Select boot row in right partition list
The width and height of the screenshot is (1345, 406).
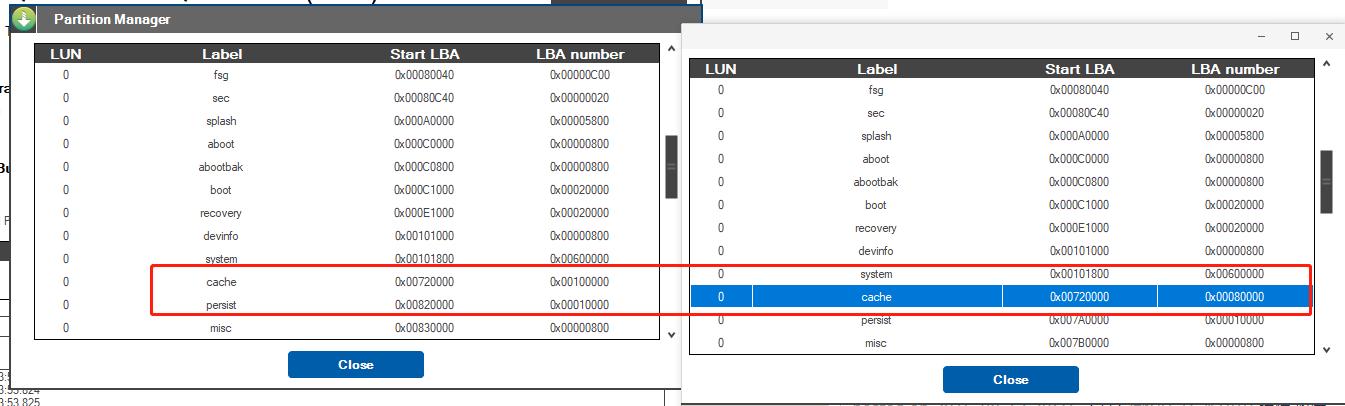[x=1002, y=205]
